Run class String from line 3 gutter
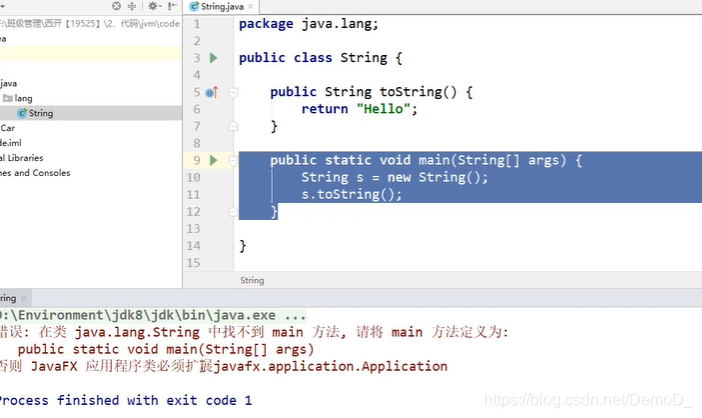The image size is (702, 418). point(214,58)
